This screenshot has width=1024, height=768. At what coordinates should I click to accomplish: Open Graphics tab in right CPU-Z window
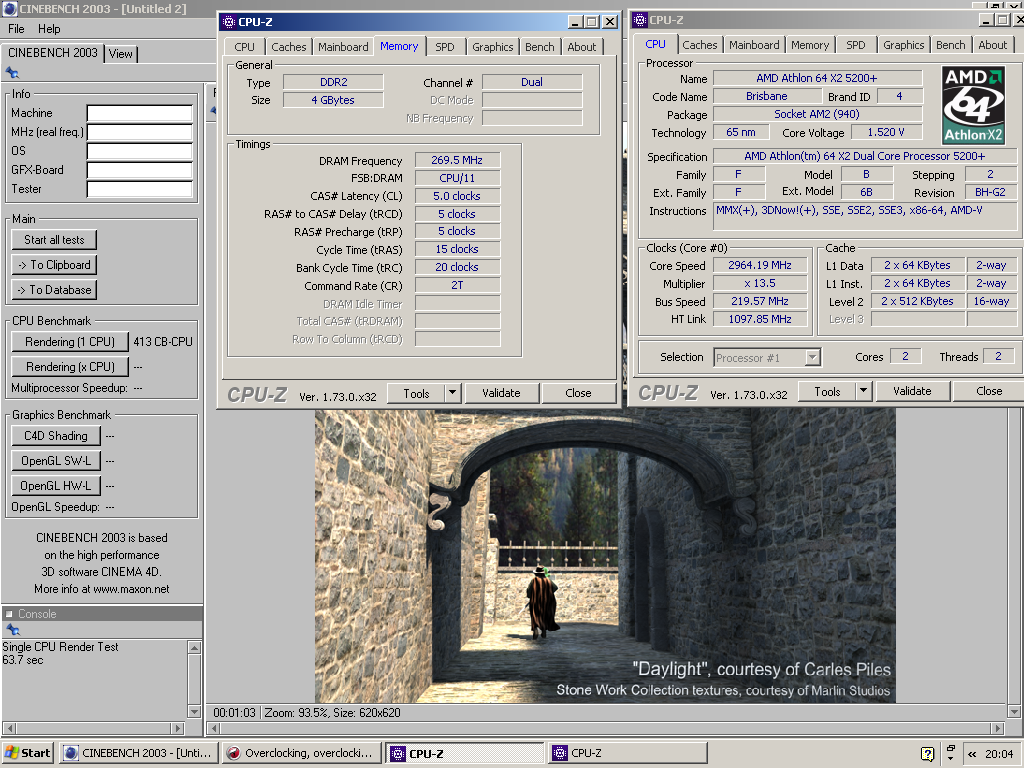pyautogui.click(x=903, y=45)
